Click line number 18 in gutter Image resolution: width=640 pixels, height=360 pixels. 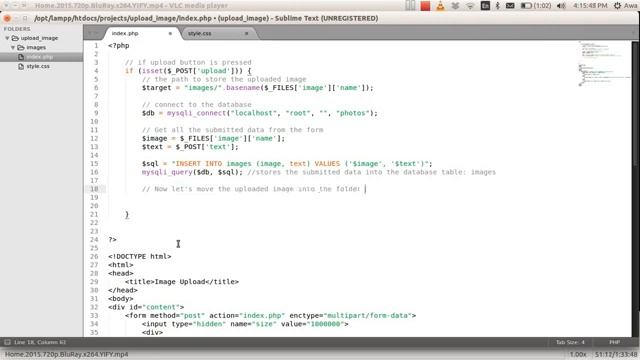click(x=94, y=189)
